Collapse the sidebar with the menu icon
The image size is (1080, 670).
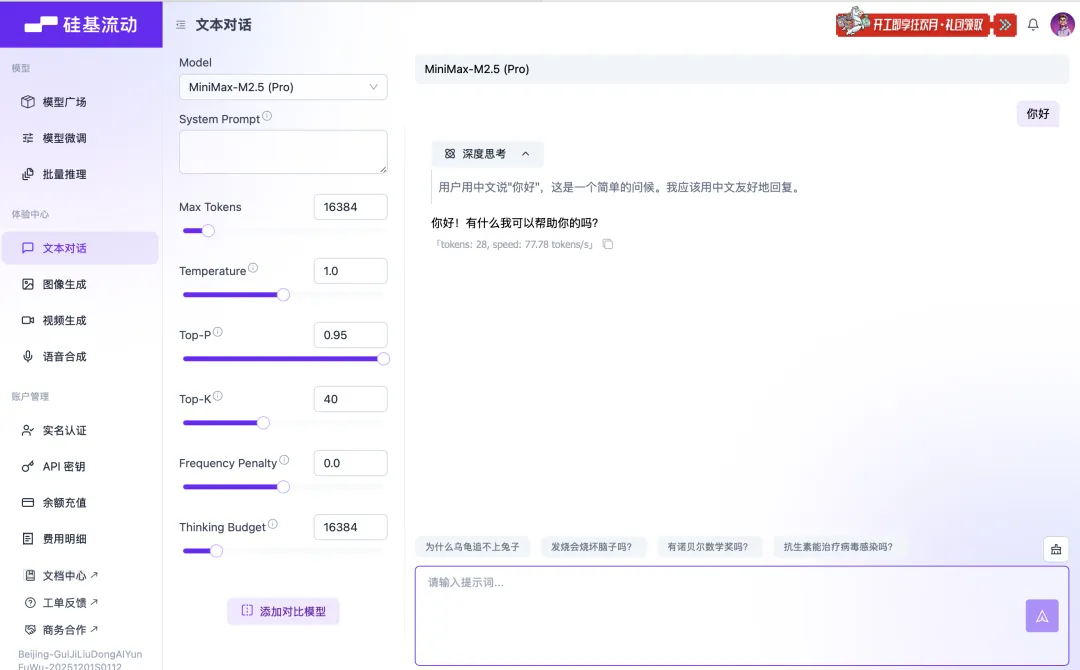[x=180, y=25]
